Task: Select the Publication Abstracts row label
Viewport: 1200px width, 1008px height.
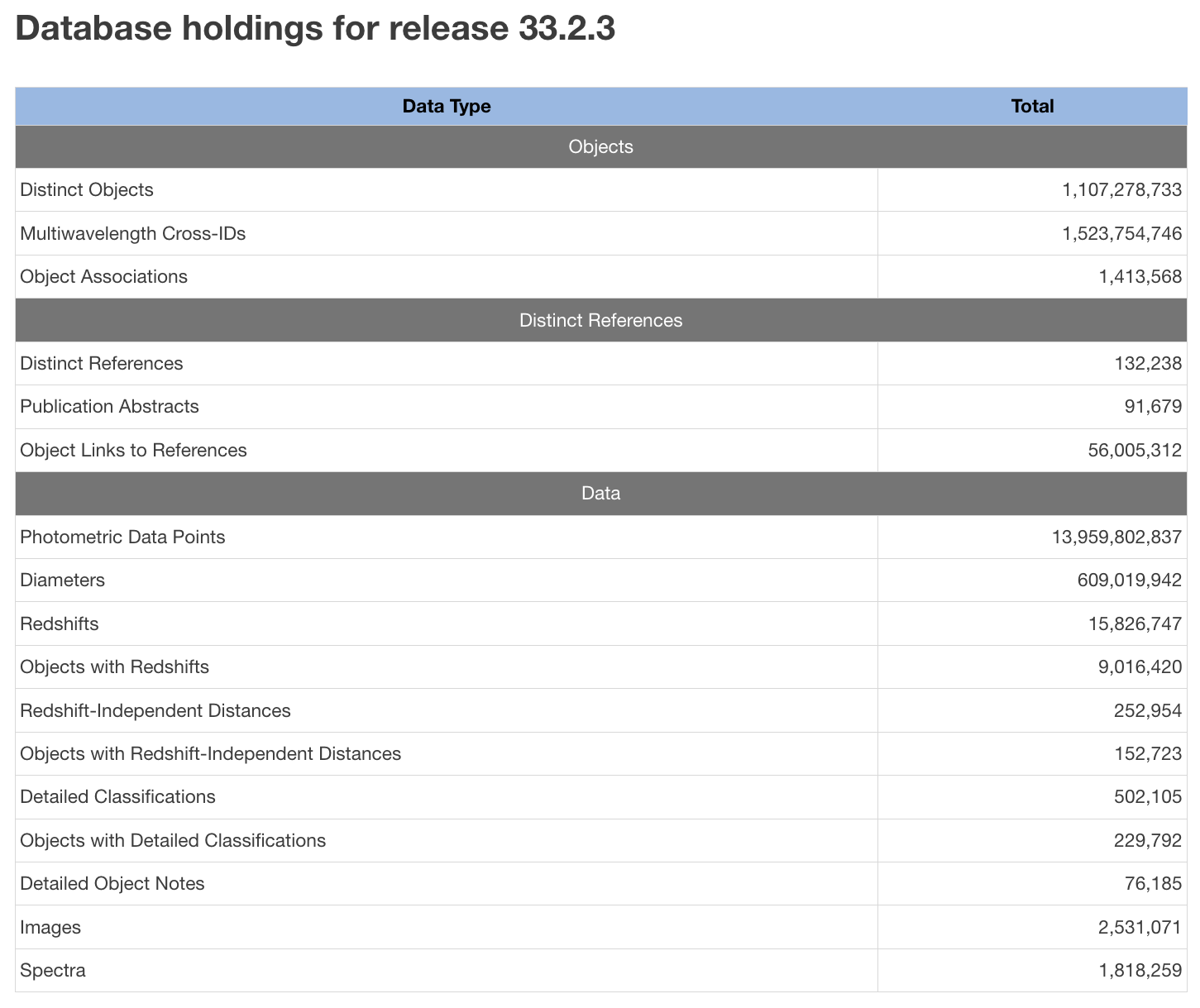Action: 109,407
